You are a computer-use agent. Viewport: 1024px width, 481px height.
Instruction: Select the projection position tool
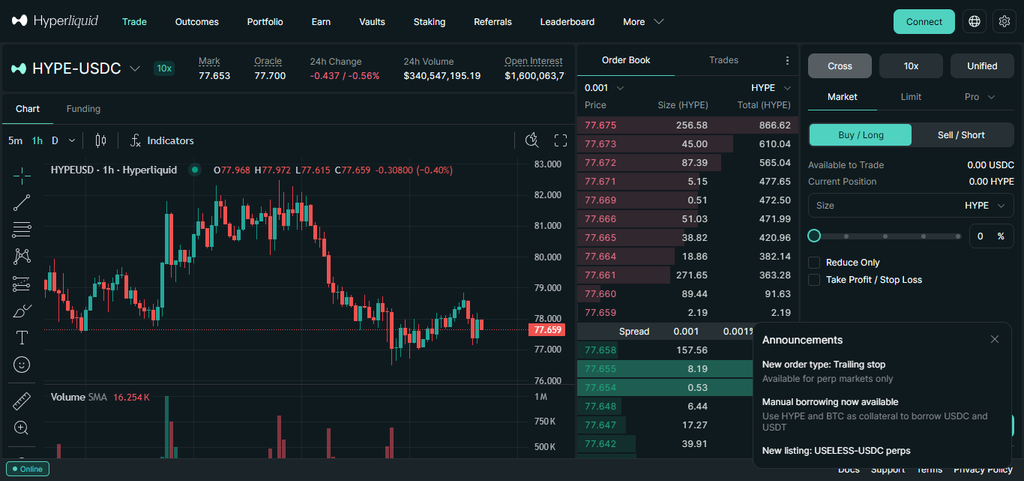coord(22,284)
